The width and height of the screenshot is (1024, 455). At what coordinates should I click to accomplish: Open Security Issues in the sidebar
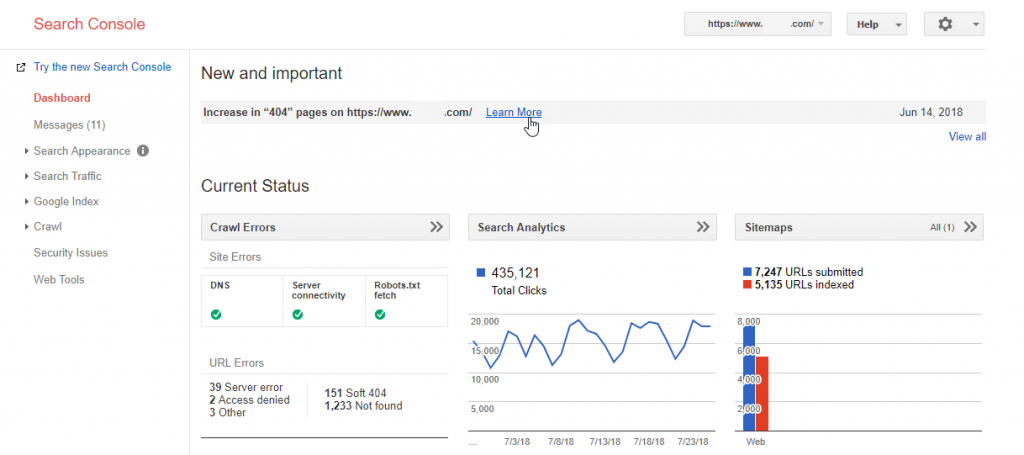[71, 253]
